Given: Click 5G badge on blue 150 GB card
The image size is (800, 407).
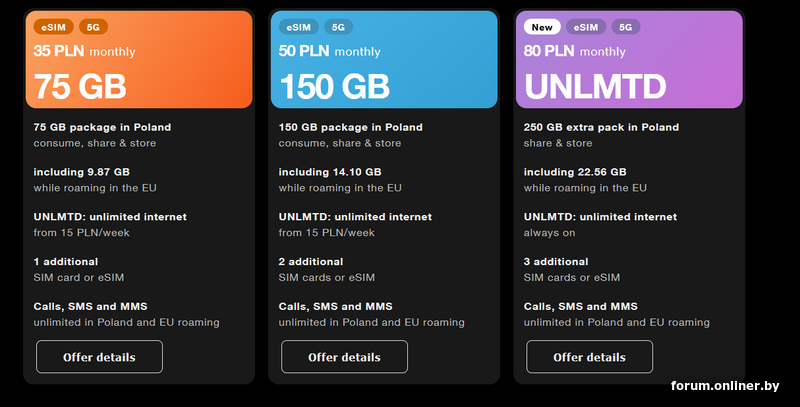Looking at the screenshot, I should (x=338, y=27).
